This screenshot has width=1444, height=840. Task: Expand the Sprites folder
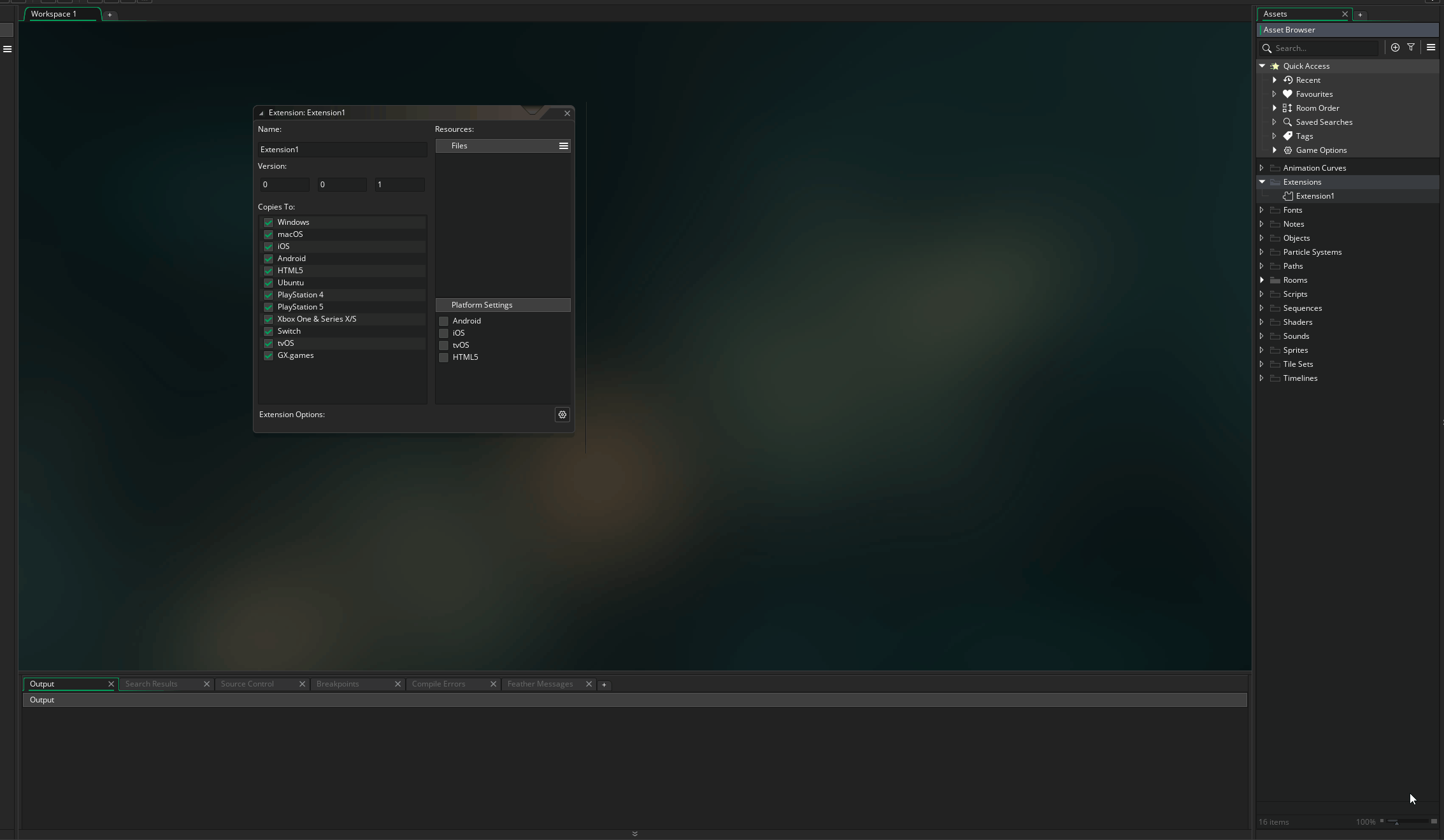[1262, 350]
